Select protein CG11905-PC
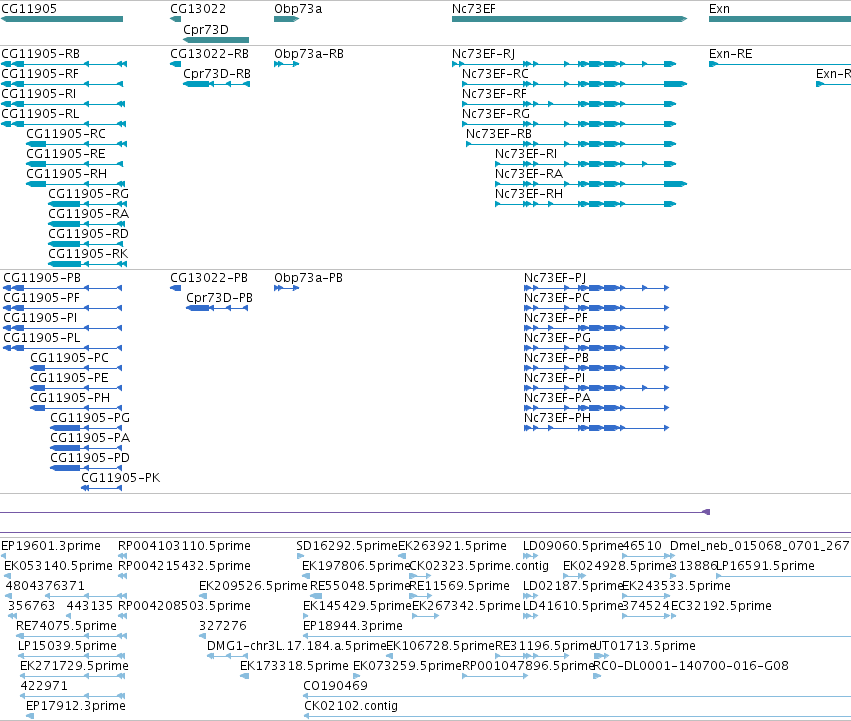Screen dimensions: 851x721 click(76, 368)
